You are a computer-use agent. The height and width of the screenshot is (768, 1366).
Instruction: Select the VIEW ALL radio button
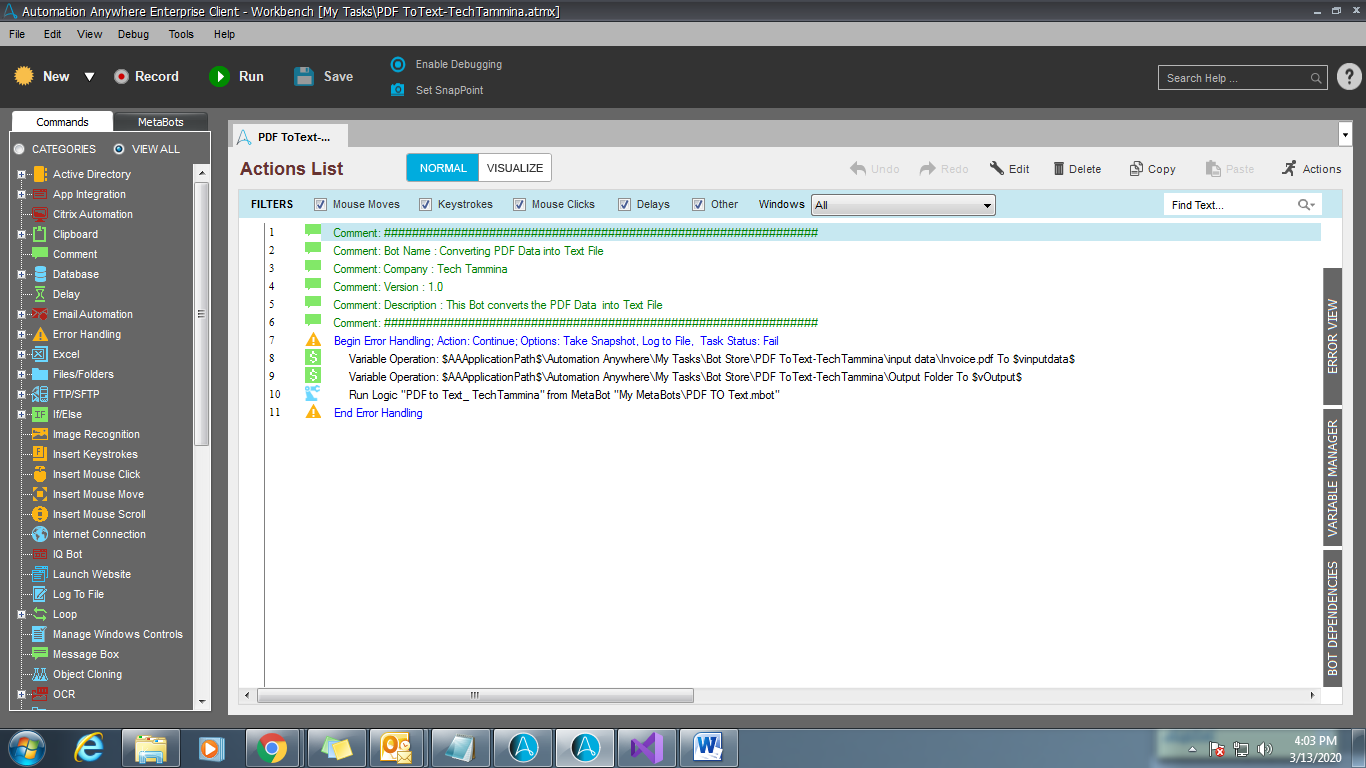(x=119, y=149)
